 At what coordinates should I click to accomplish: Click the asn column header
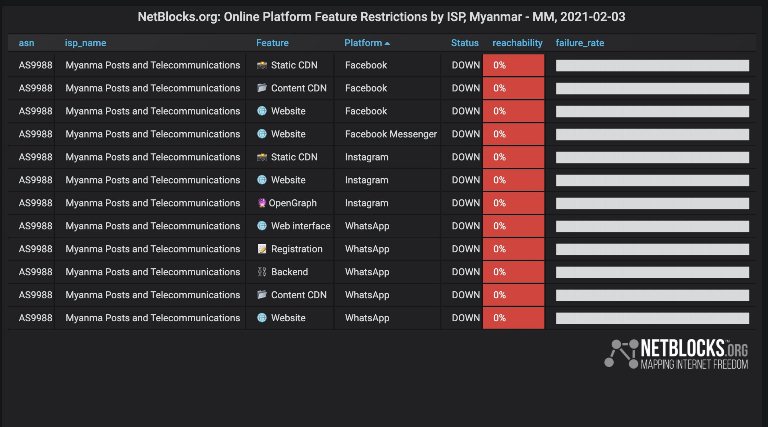click(x=27, y=43)
